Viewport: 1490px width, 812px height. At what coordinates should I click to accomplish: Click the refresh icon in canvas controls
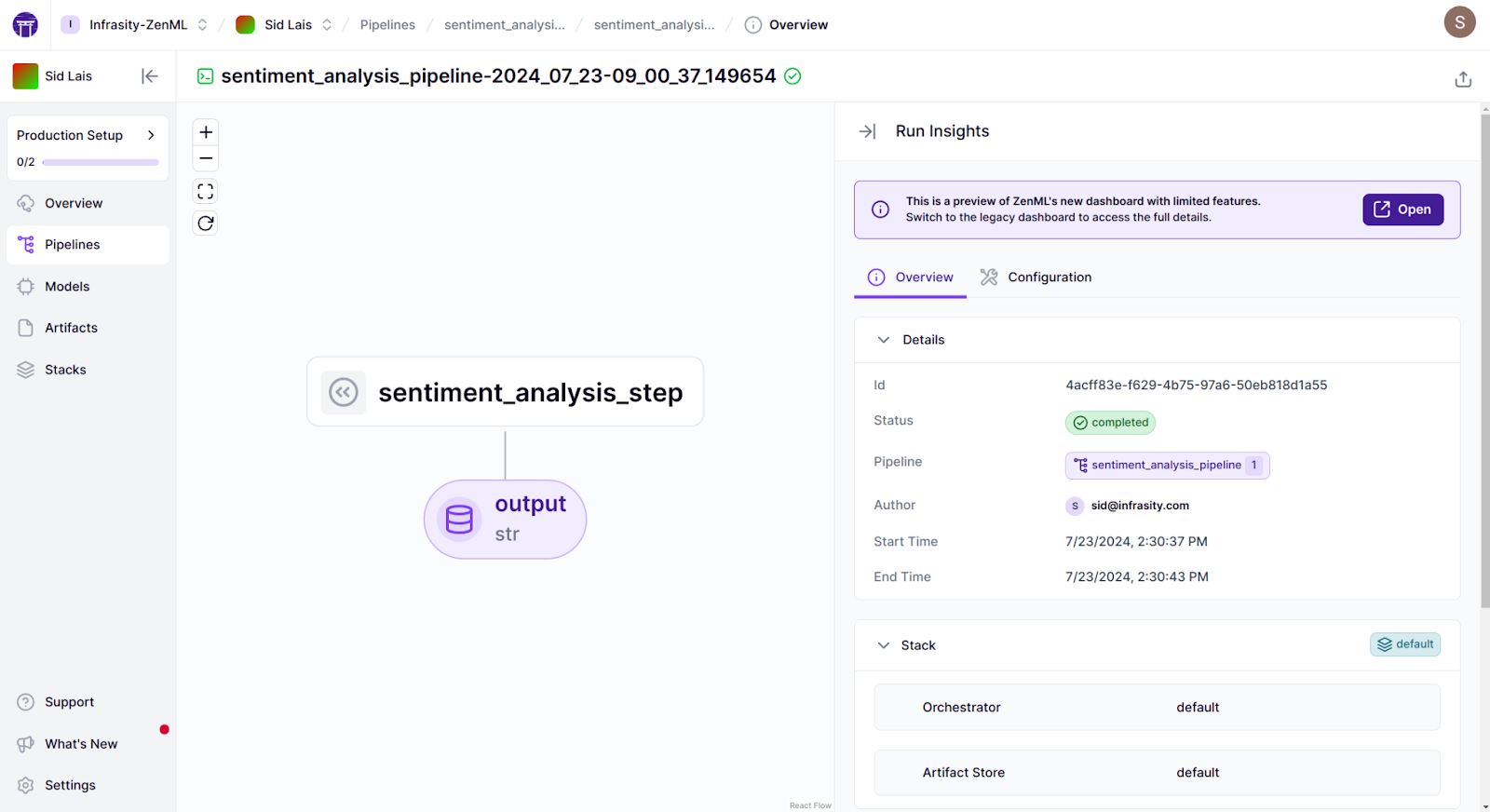click(x=206, y=223)
